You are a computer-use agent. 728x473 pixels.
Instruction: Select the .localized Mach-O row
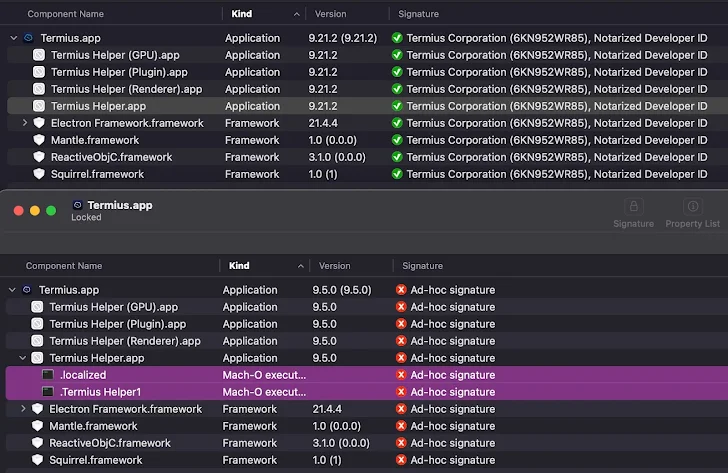point(83,375)
